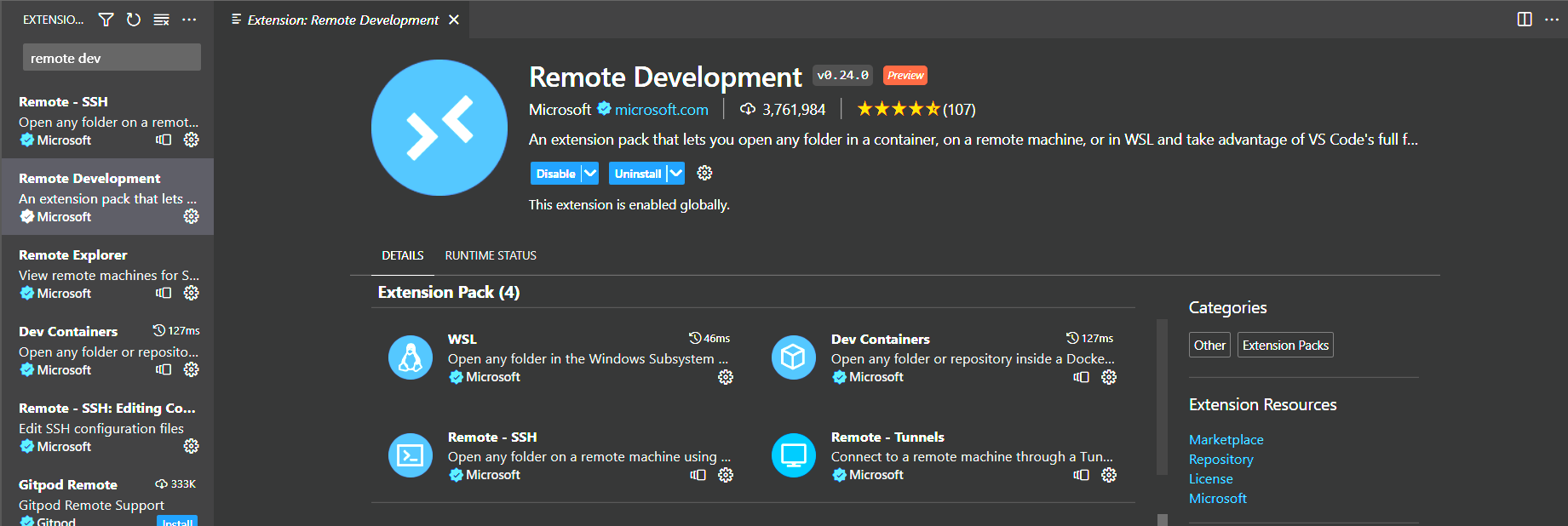
Task: Select the Extension: Remote Development editor tab
Action: (343, 20)
